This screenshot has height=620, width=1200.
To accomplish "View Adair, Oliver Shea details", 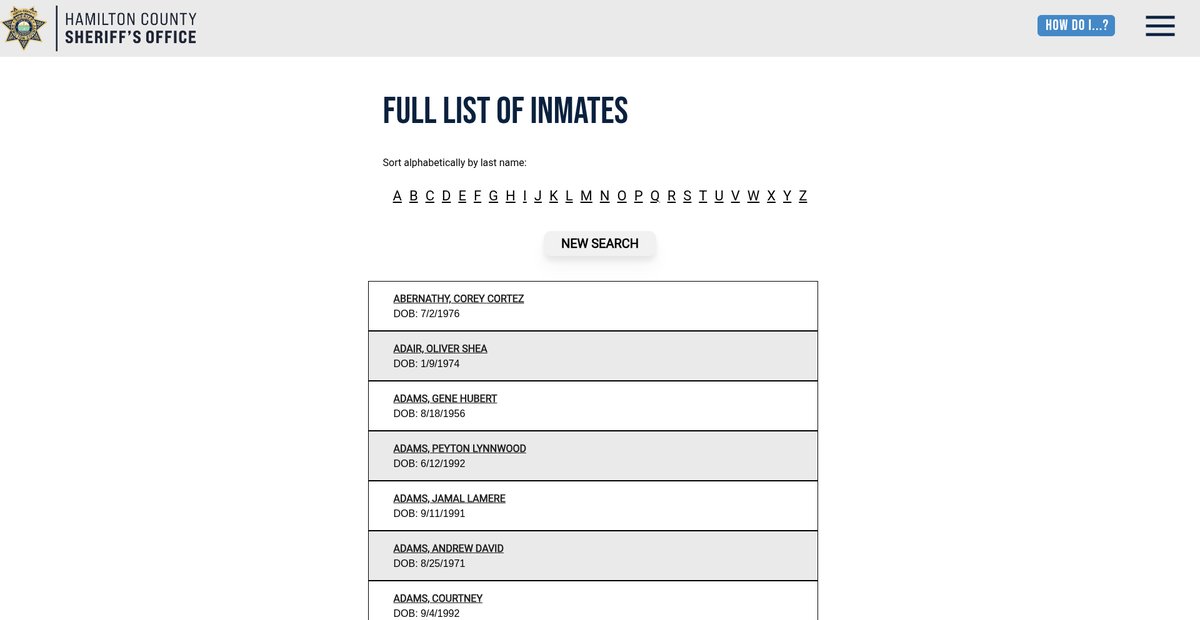I will [440, 349].
